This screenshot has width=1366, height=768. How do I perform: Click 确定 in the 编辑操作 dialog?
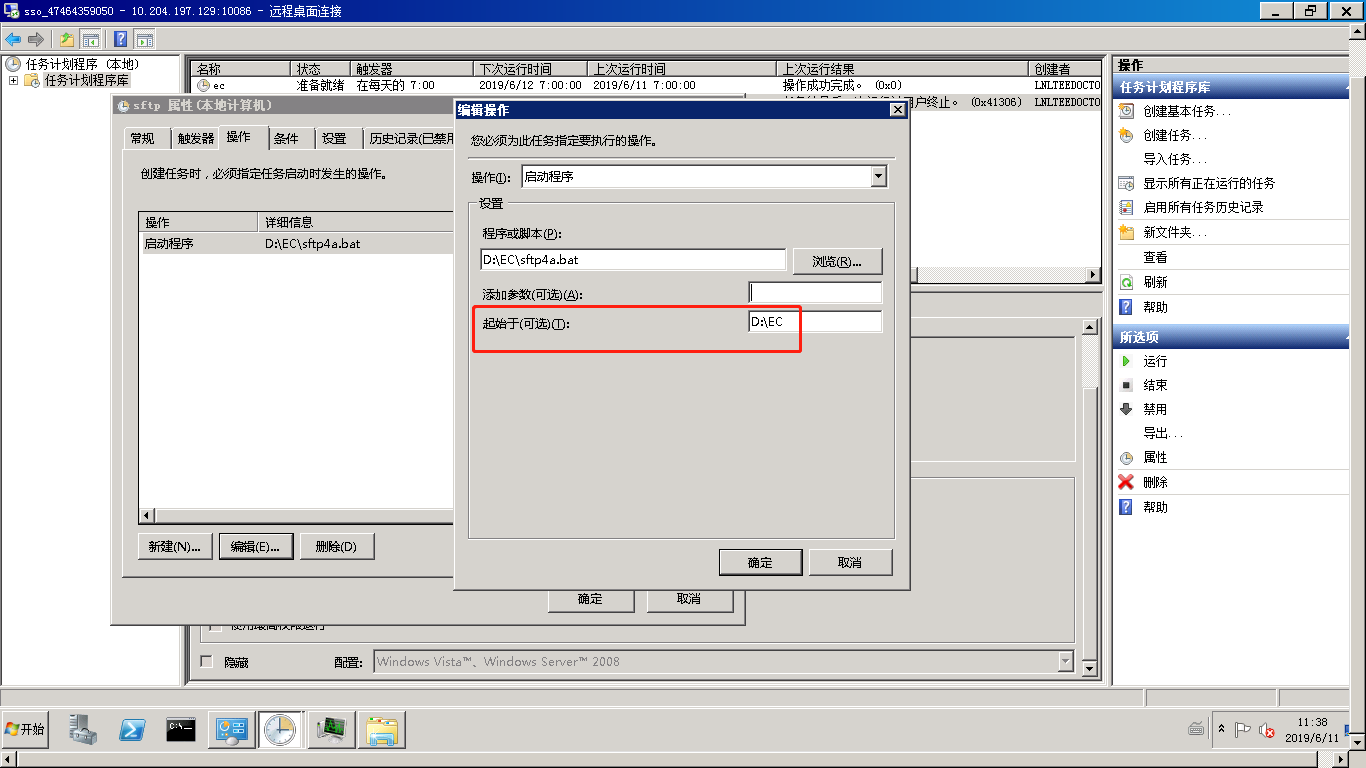(760, 562)
